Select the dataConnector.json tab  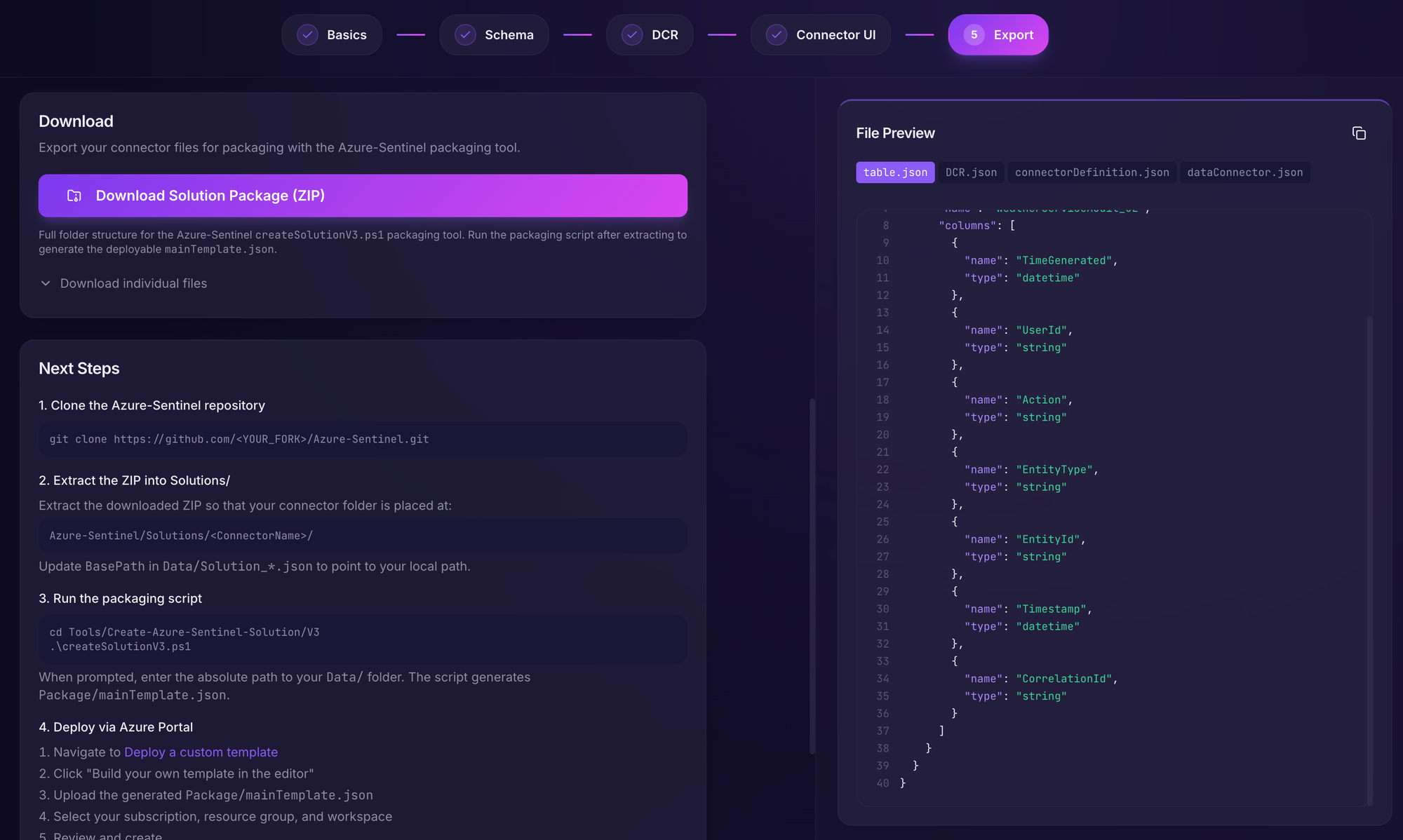[1244, 172]
